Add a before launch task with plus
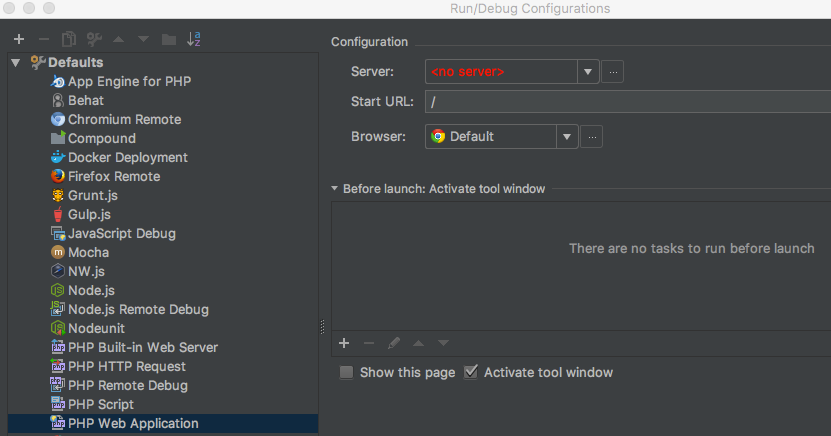The image size is (831, 436). 344,343
